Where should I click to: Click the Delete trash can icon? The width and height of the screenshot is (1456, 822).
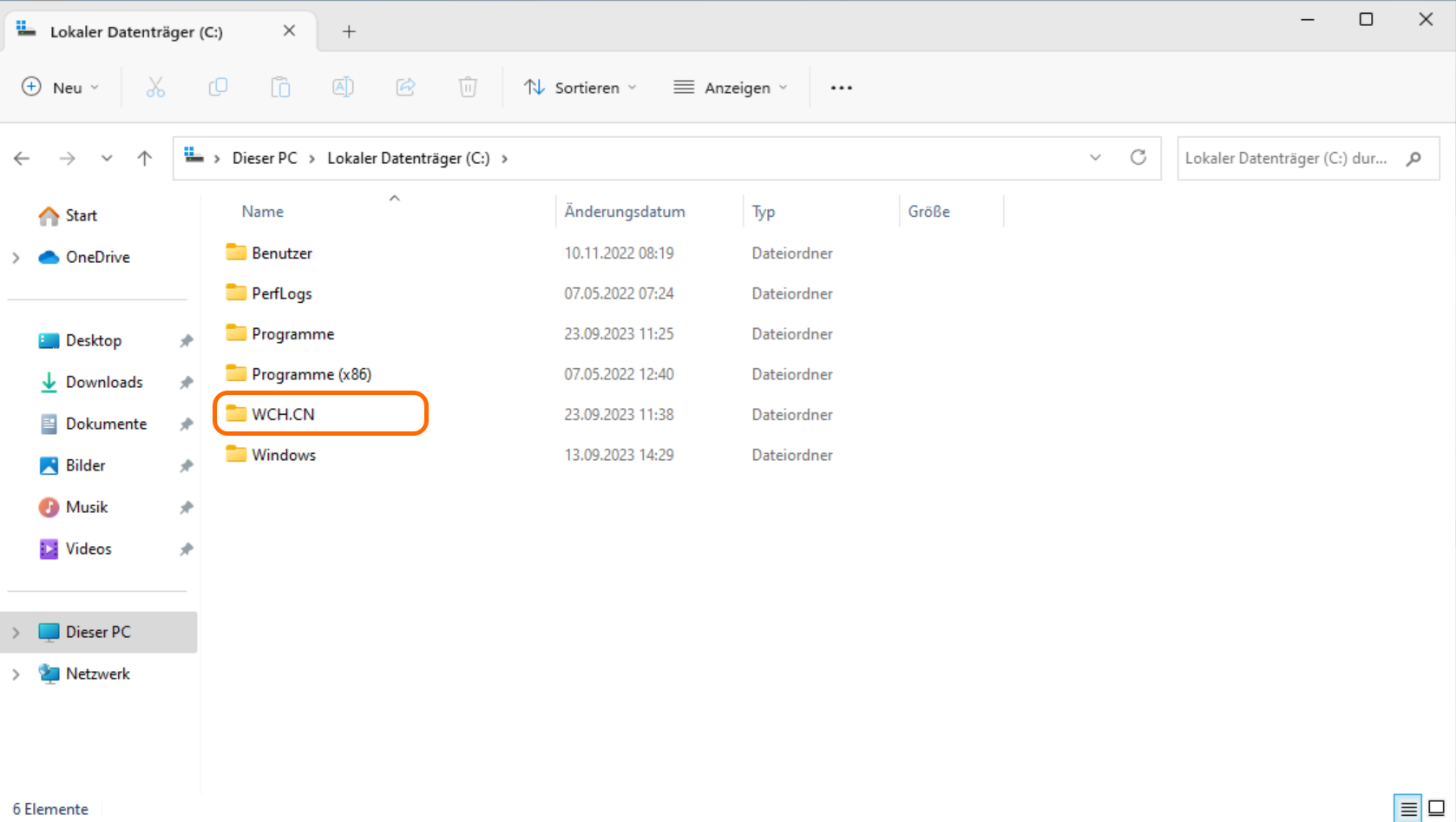(x=468, y=88)
